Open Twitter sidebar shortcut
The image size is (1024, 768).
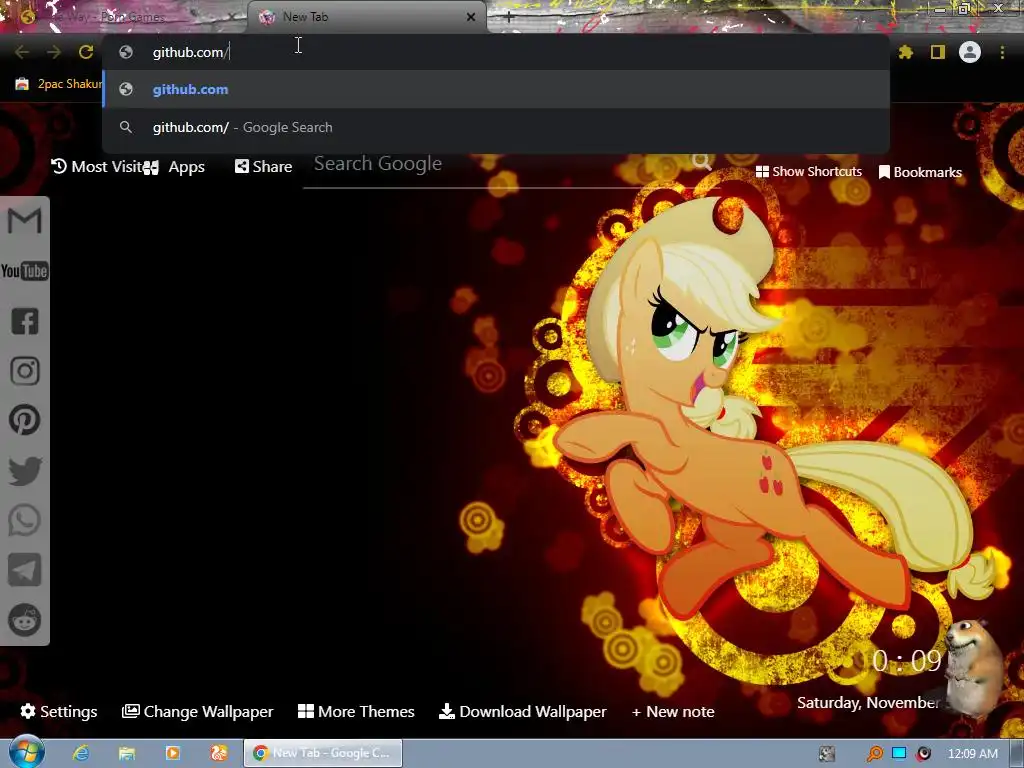pyautogui.click(x=25, y=471)
